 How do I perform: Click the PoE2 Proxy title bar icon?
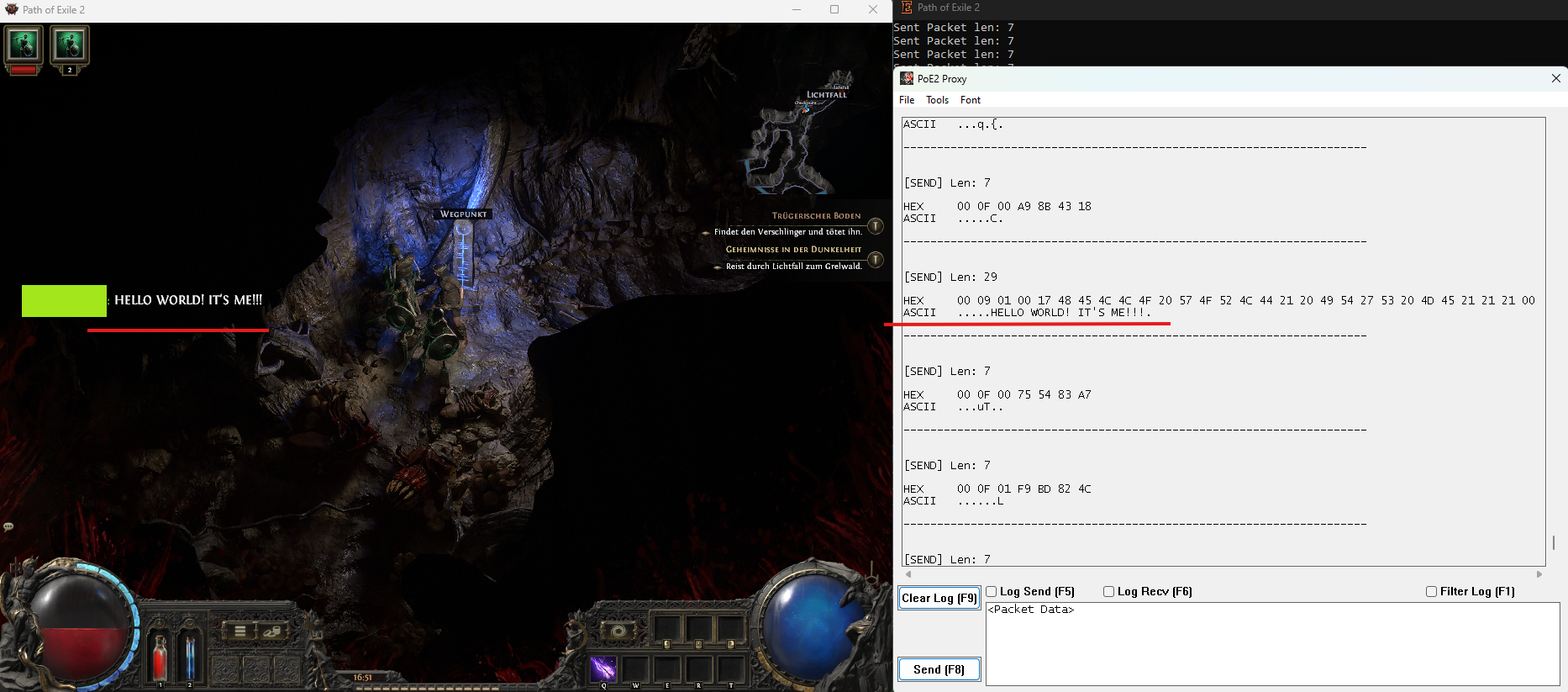[x=907, y=78]
